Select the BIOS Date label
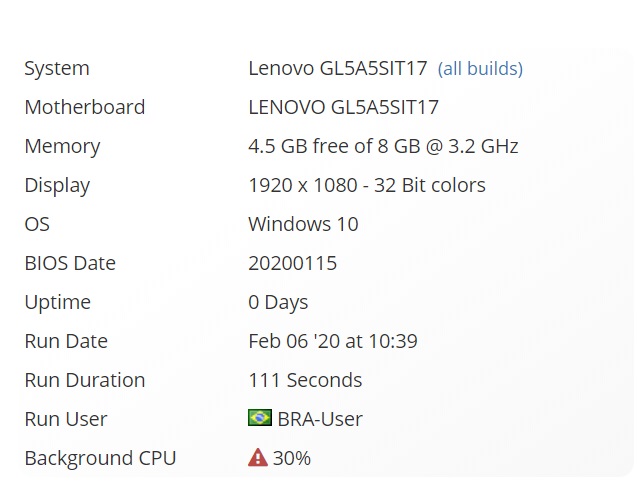639x498 pixels. (70, 263)
